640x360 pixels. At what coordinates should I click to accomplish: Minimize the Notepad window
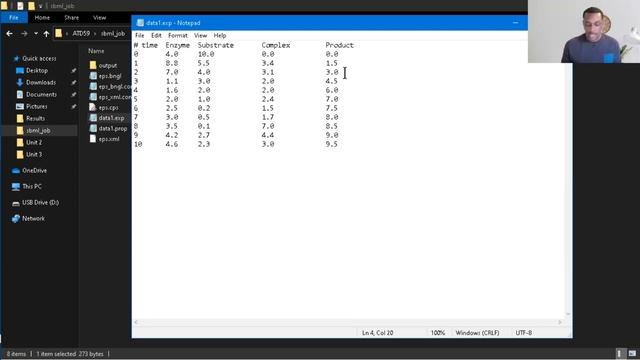516,23
